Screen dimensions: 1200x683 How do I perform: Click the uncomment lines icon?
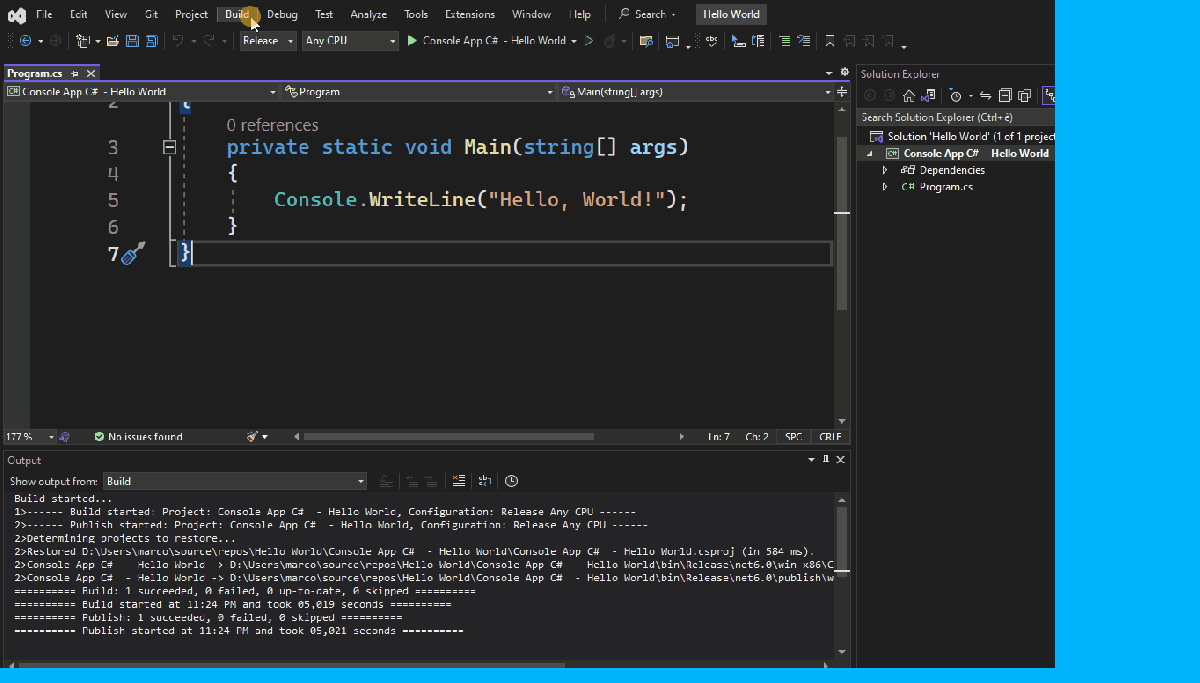pos(803,41)
